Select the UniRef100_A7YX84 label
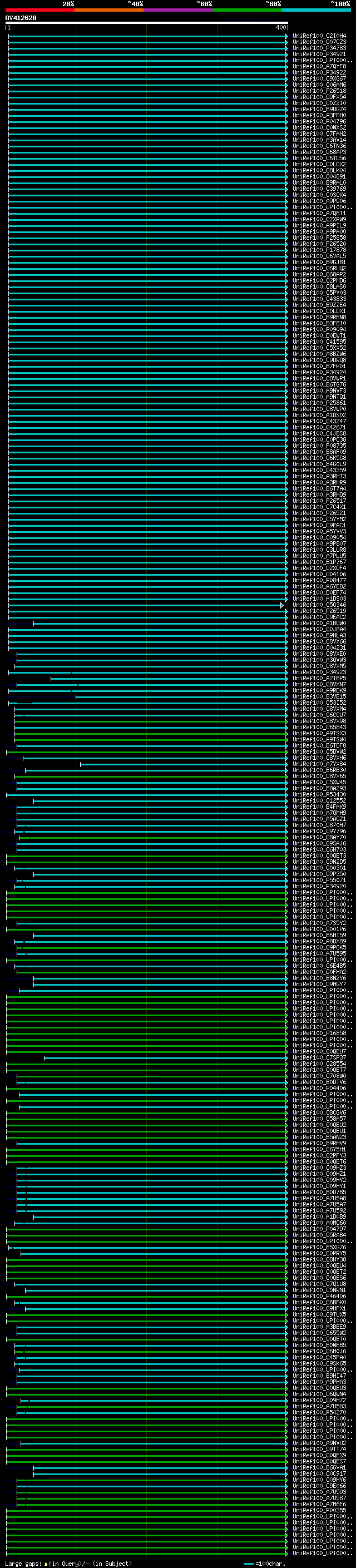Image resolution: width=356 pixels, height=1568 pixels. (x=319, y=764)
